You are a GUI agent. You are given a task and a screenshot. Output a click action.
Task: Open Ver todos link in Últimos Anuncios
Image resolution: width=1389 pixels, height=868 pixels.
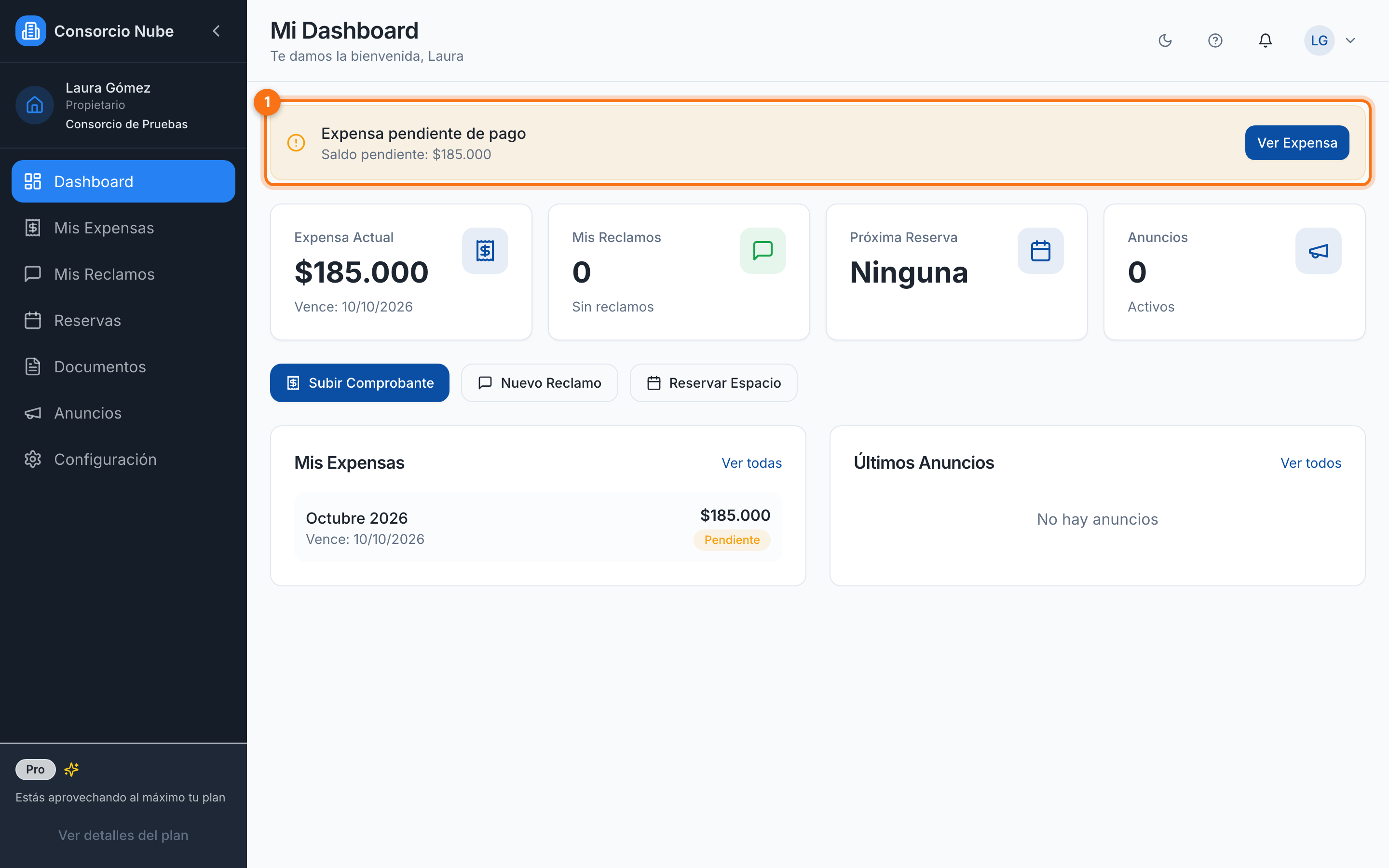tap(1311, 463)
